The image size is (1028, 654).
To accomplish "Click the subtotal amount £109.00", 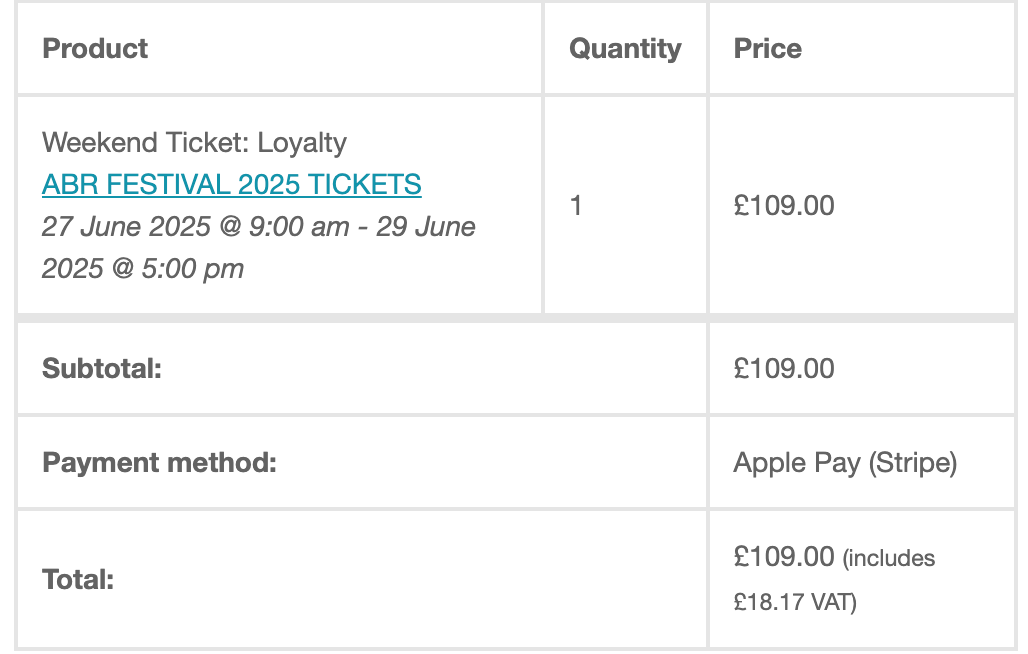I will [784, 368].
